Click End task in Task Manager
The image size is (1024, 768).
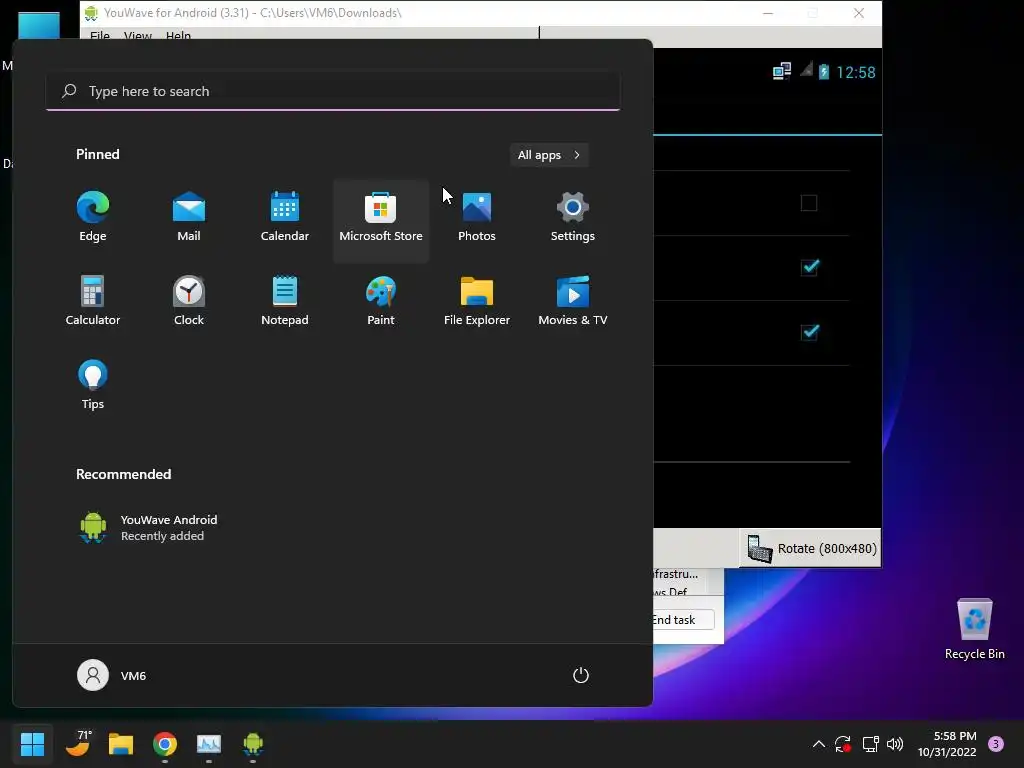[x=682, y=620]
